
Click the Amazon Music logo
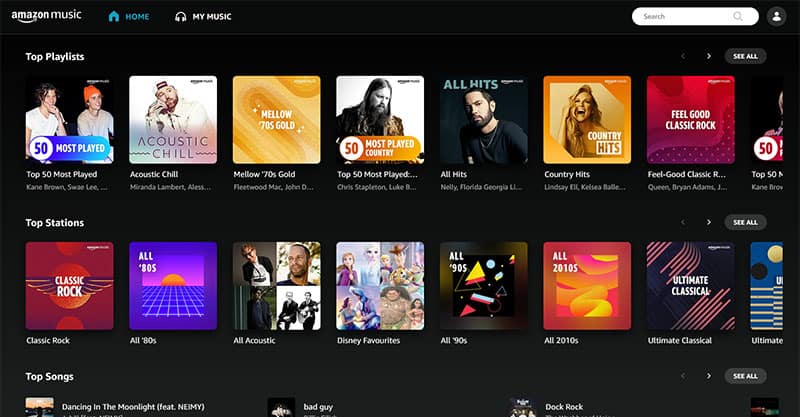coord(46,16)
